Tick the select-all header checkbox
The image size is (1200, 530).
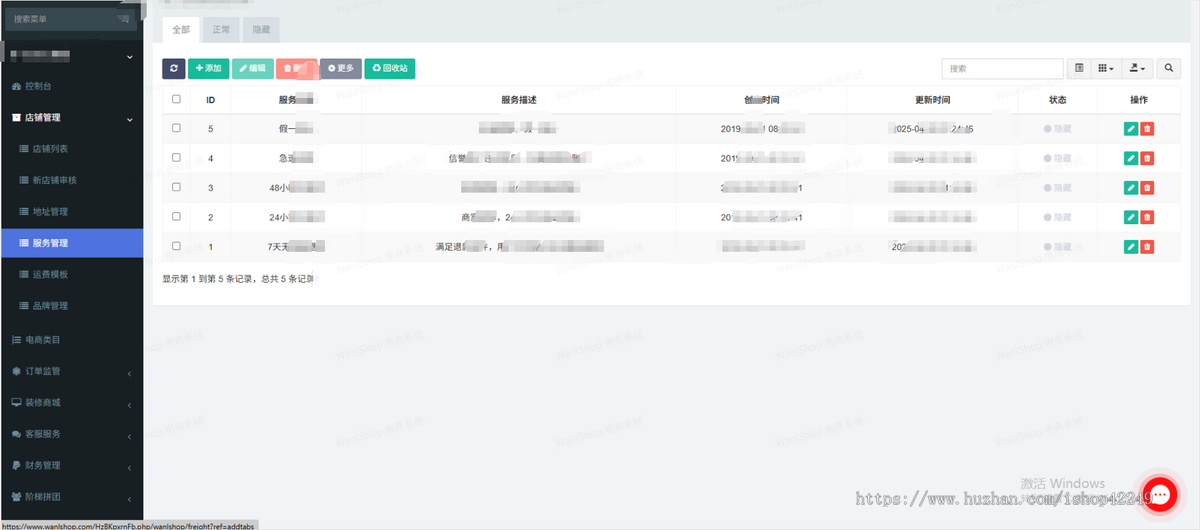click(x=176, y=99)
